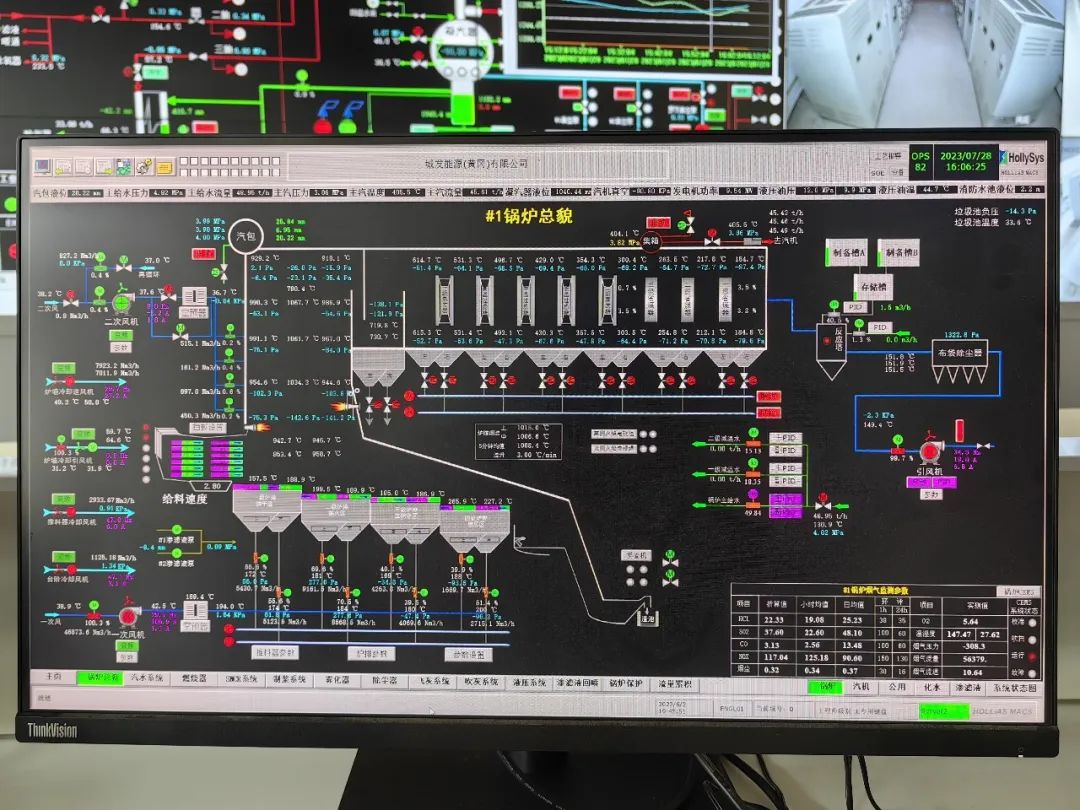1080x810 pixels.
Task: Toggle the top 校准 indicator in CEMS status
Action: coord(1032,621)
